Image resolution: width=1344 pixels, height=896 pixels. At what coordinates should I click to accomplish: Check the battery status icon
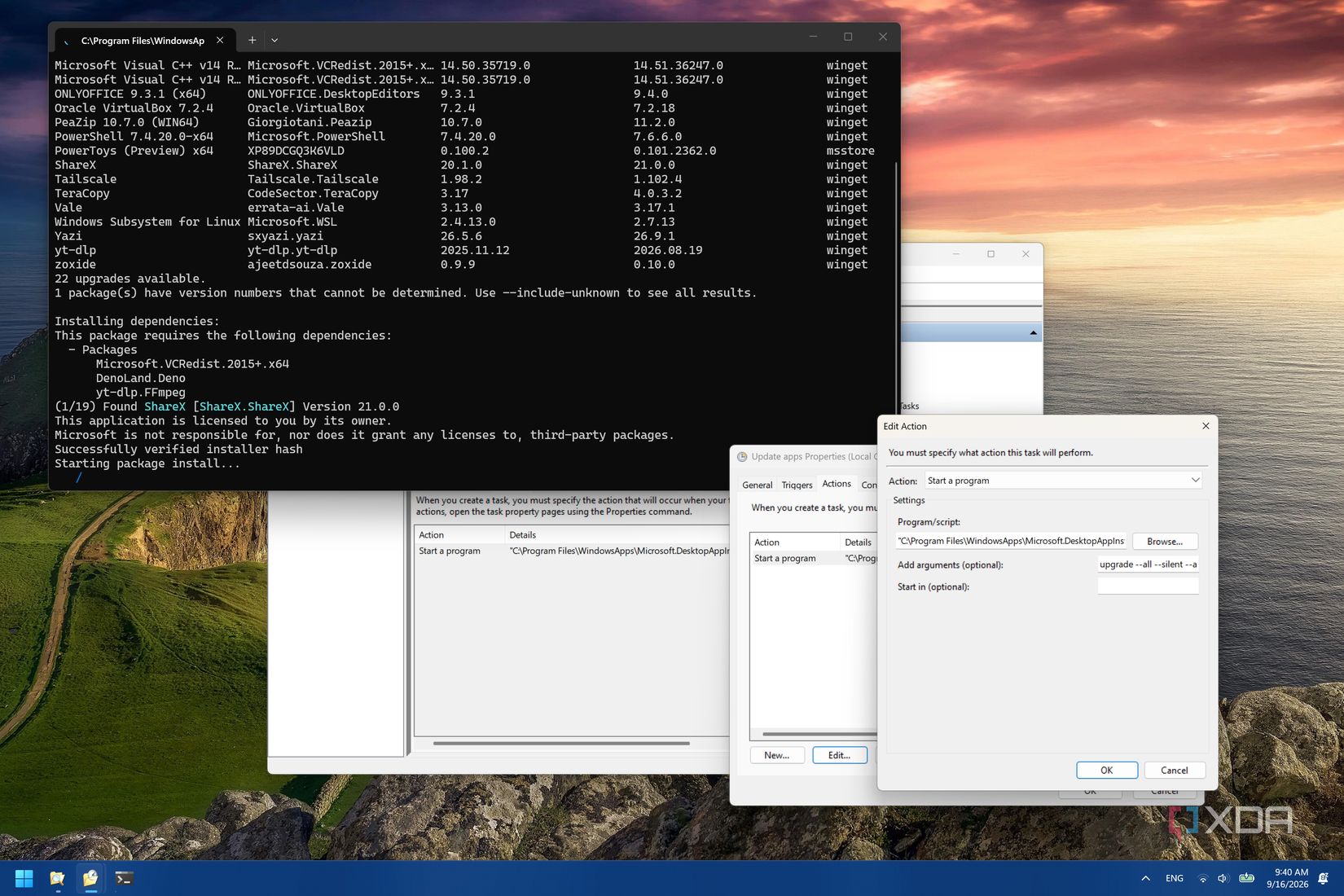coord(1246,878)
